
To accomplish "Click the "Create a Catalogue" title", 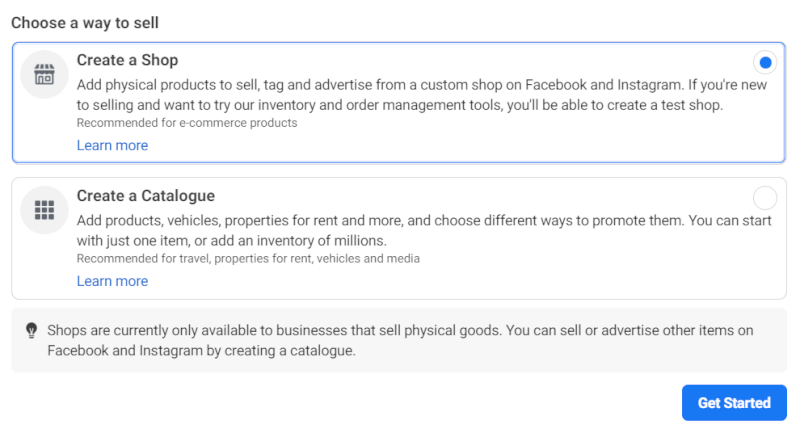I will (146, 196).
